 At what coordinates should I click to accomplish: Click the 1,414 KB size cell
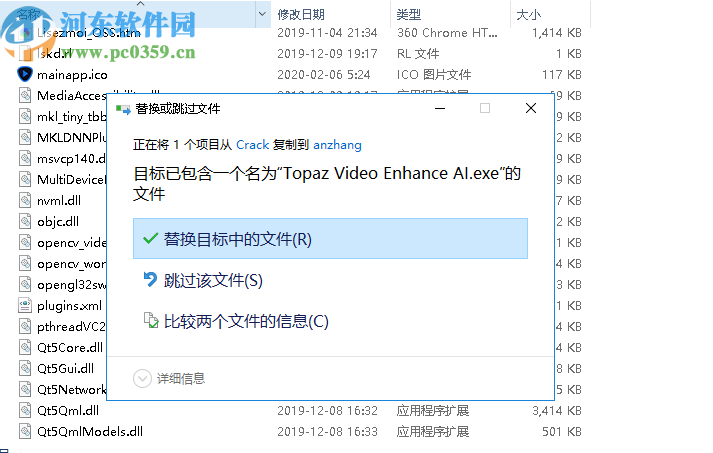pos(557,33)
